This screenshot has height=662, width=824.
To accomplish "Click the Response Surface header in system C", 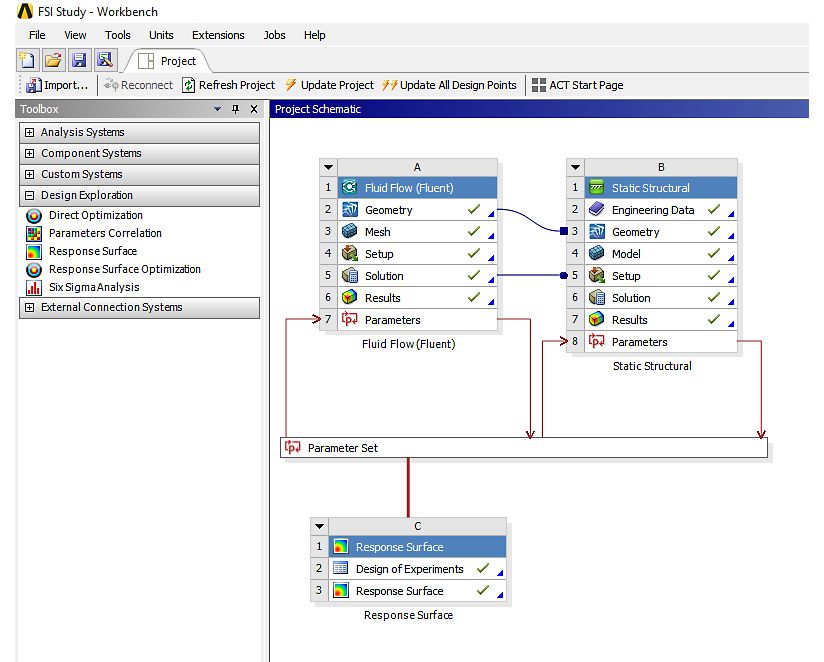I will pos(417,547).
